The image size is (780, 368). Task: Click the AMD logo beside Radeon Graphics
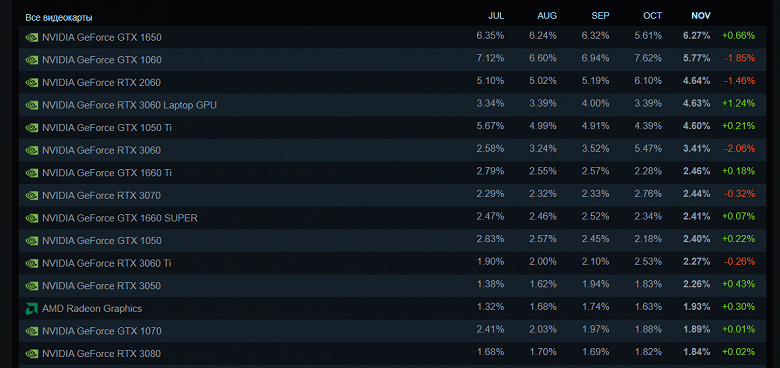point(31,309)
